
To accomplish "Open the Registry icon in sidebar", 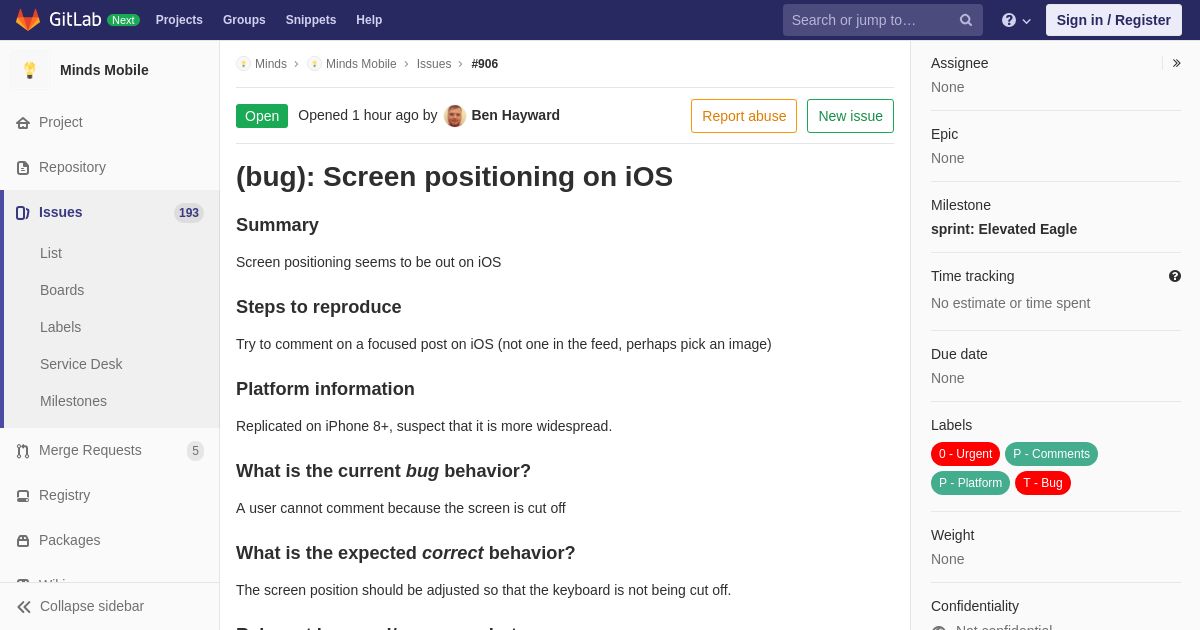I will (23, 496).
